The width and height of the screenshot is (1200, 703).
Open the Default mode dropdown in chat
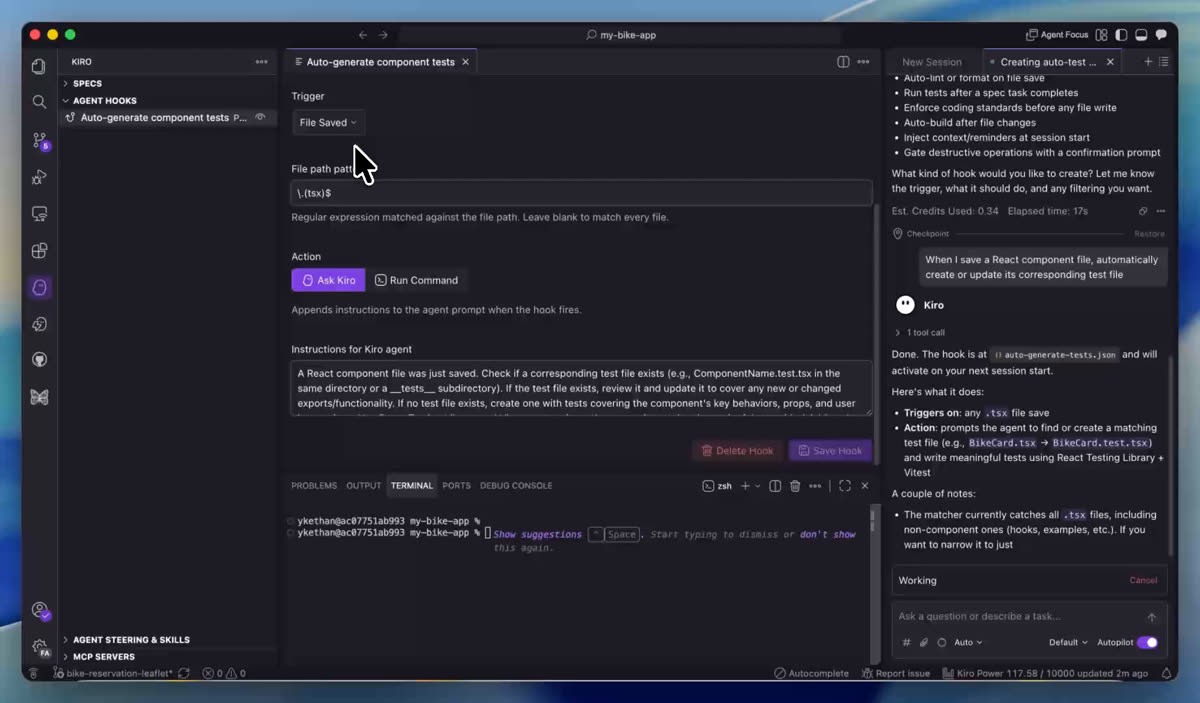click(x=1068, y=643)
